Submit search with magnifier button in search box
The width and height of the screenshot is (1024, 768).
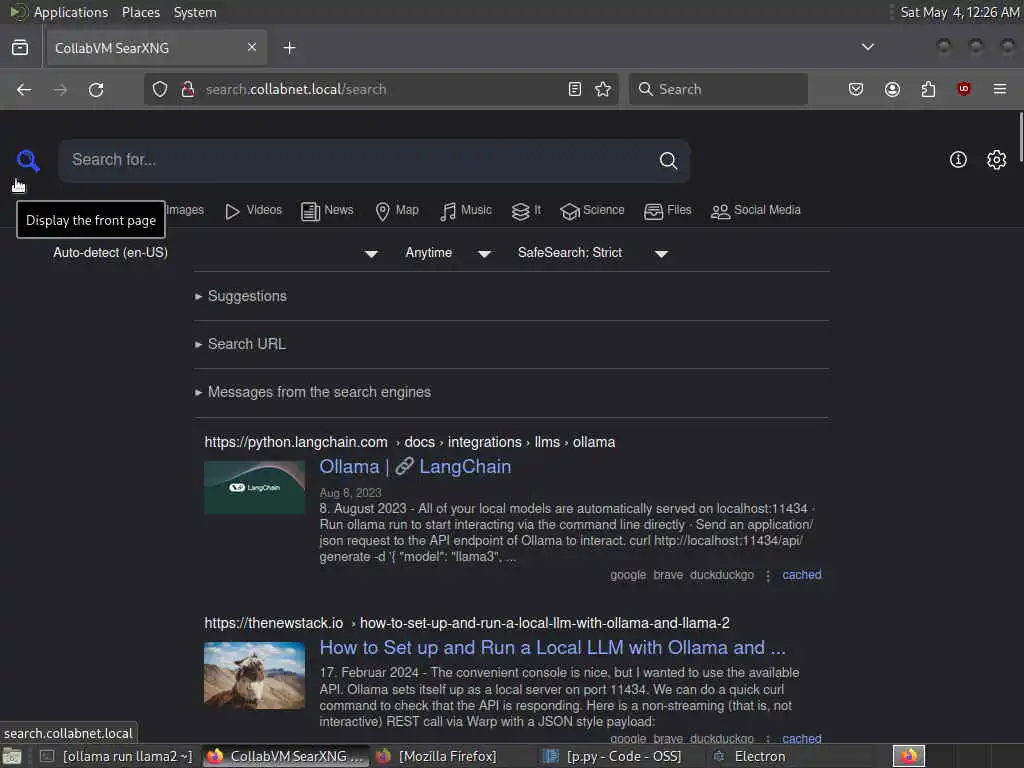[667, 161]
